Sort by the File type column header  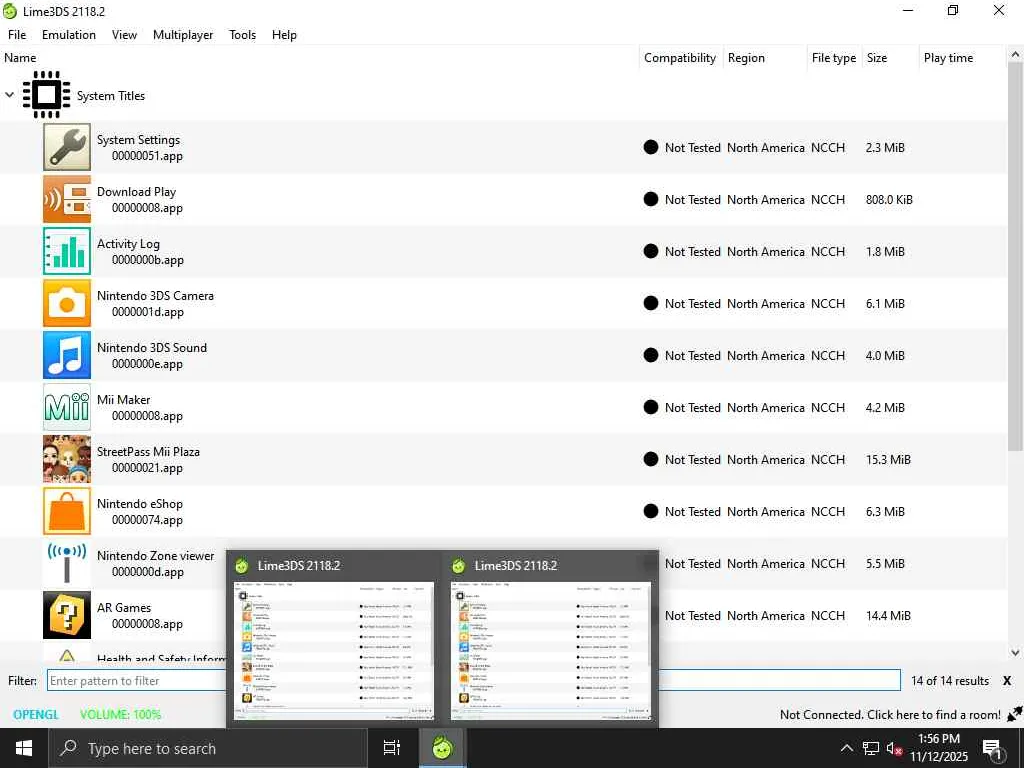[x=834, y=57]
